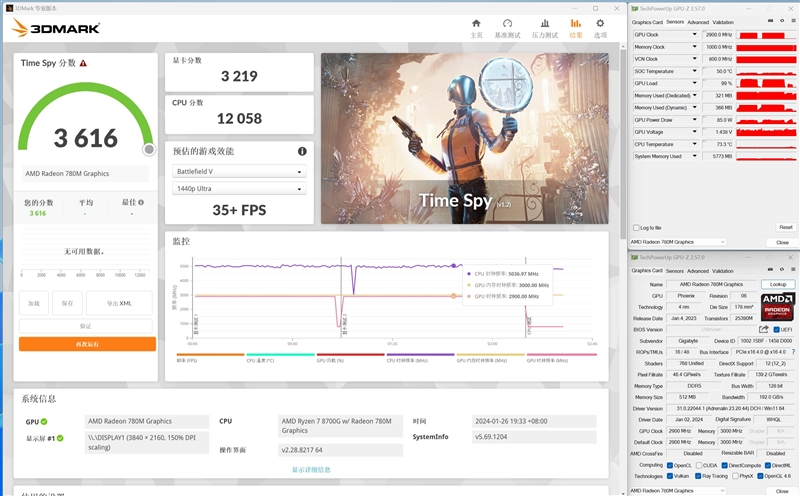Toggle the CUDA checkbox
This screenshot has width=800, height=496.
pyautogui.click(x=699, y=465)
